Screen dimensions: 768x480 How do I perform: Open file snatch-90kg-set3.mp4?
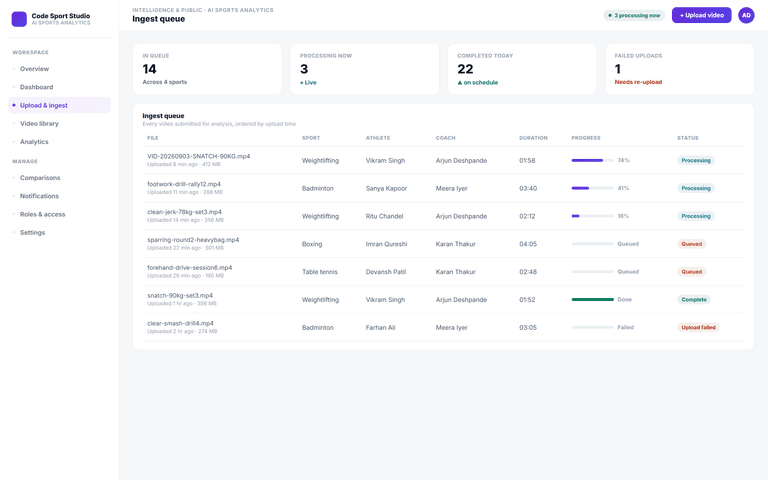pyautogui.click(x=180, y=296)
